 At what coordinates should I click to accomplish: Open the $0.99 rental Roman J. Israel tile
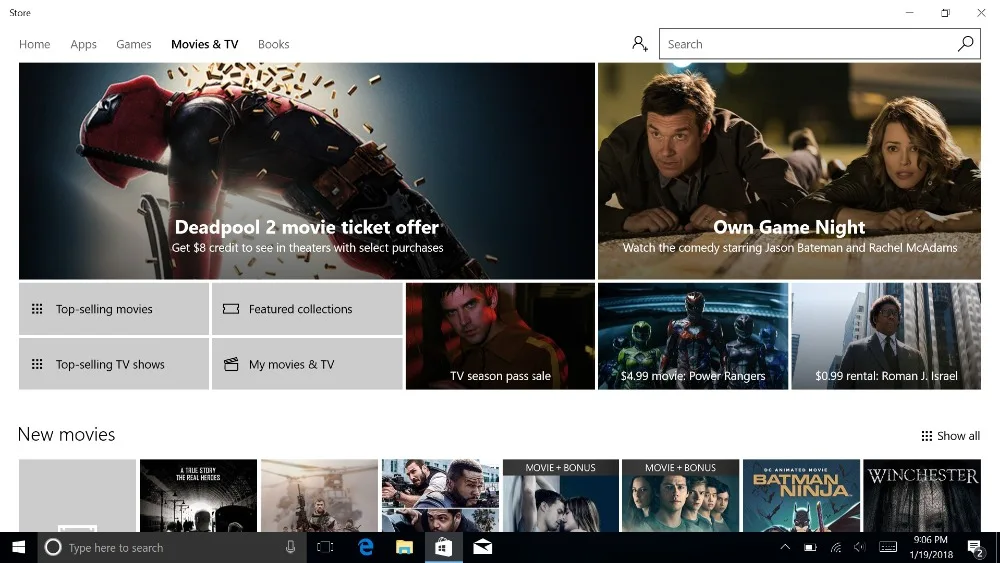point(886,336)
